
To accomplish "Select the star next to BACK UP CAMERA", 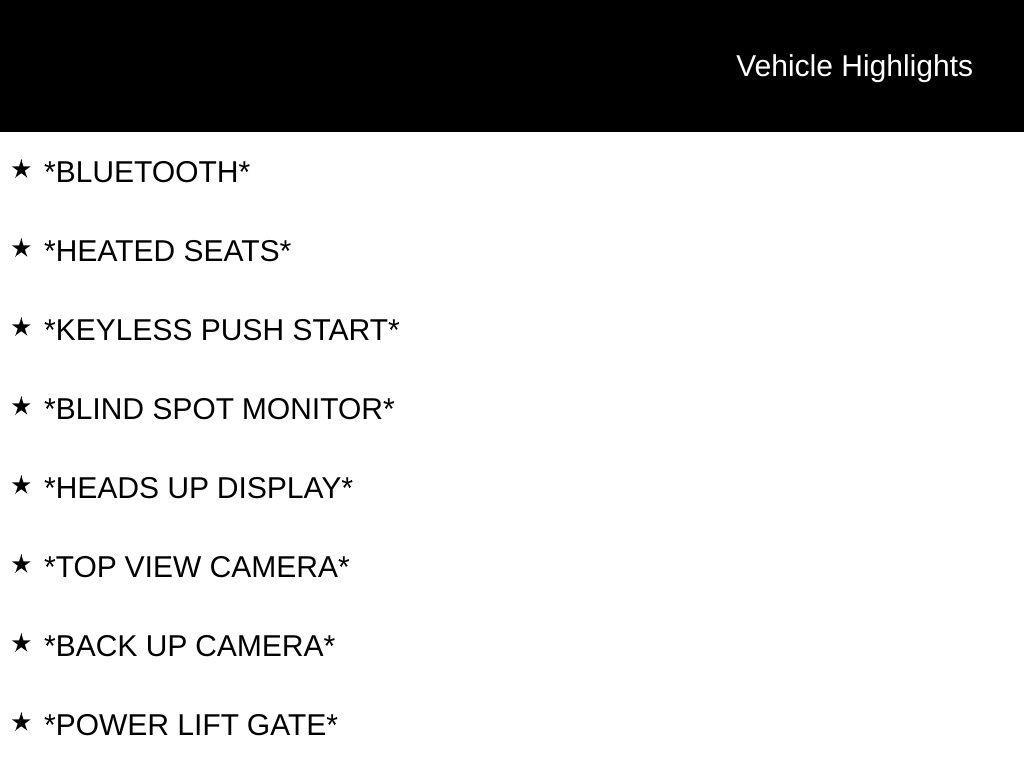I will [x=21, y=643].
